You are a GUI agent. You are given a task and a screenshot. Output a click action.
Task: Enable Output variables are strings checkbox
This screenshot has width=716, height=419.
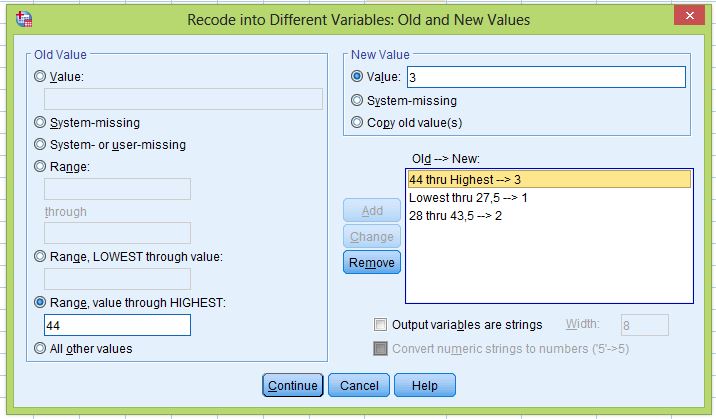click(380, 325)
